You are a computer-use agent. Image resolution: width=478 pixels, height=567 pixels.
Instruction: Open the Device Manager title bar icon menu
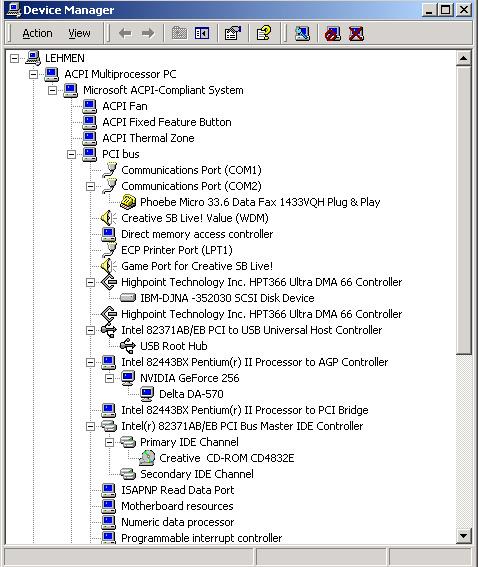click(14, 10)
